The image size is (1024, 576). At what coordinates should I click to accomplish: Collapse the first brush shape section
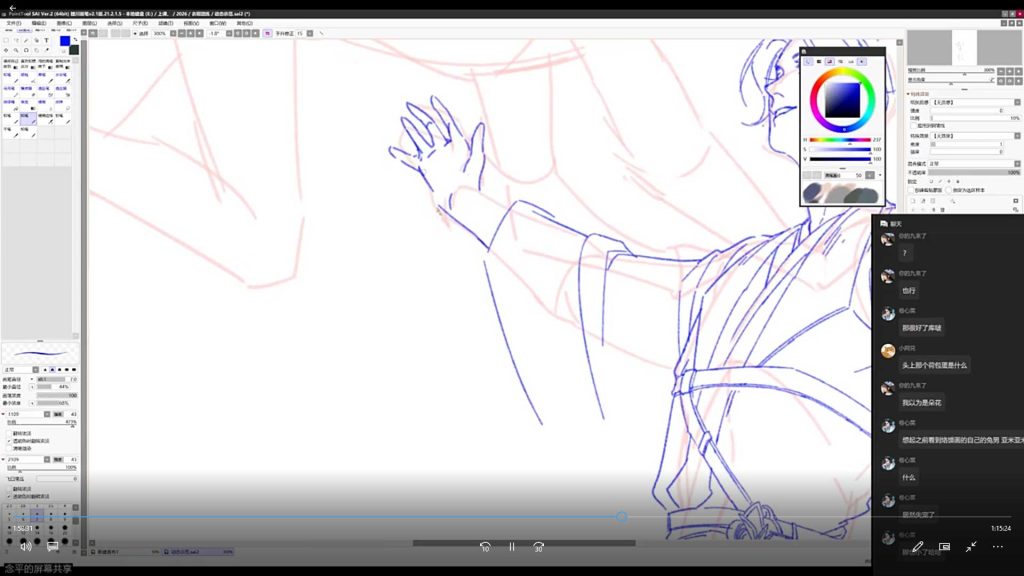click(3, 414)
